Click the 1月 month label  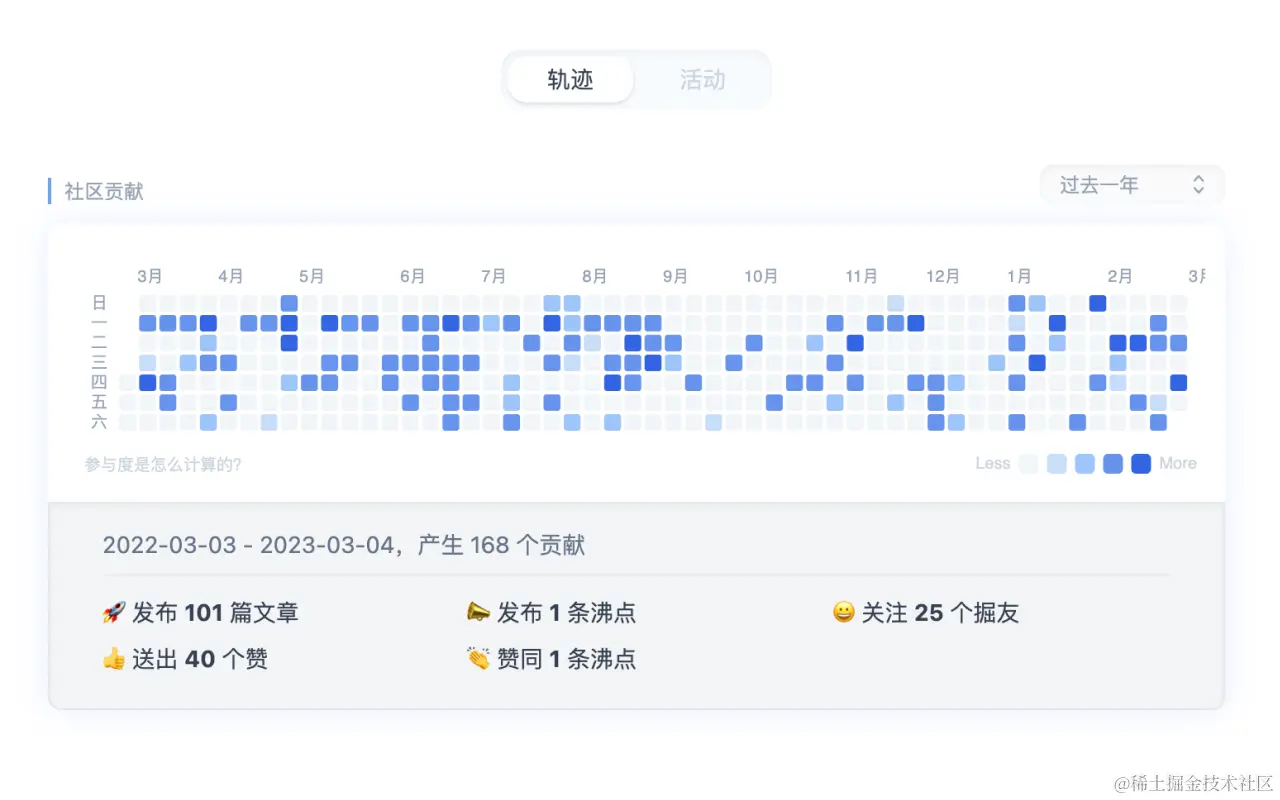1019,276
